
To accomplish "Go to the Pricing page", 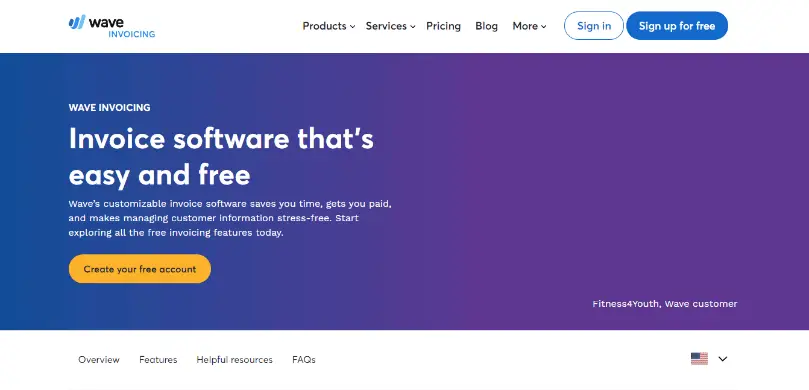I will [443, 26].
